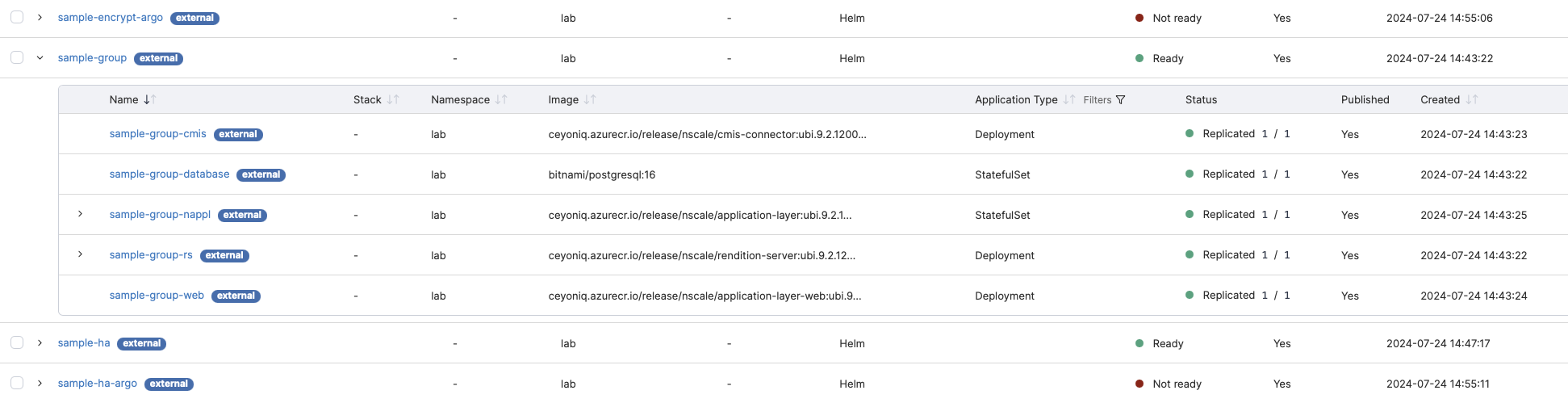Click the Stack column sort icon
Screen dimensions: 1568x403
point(393,99)
